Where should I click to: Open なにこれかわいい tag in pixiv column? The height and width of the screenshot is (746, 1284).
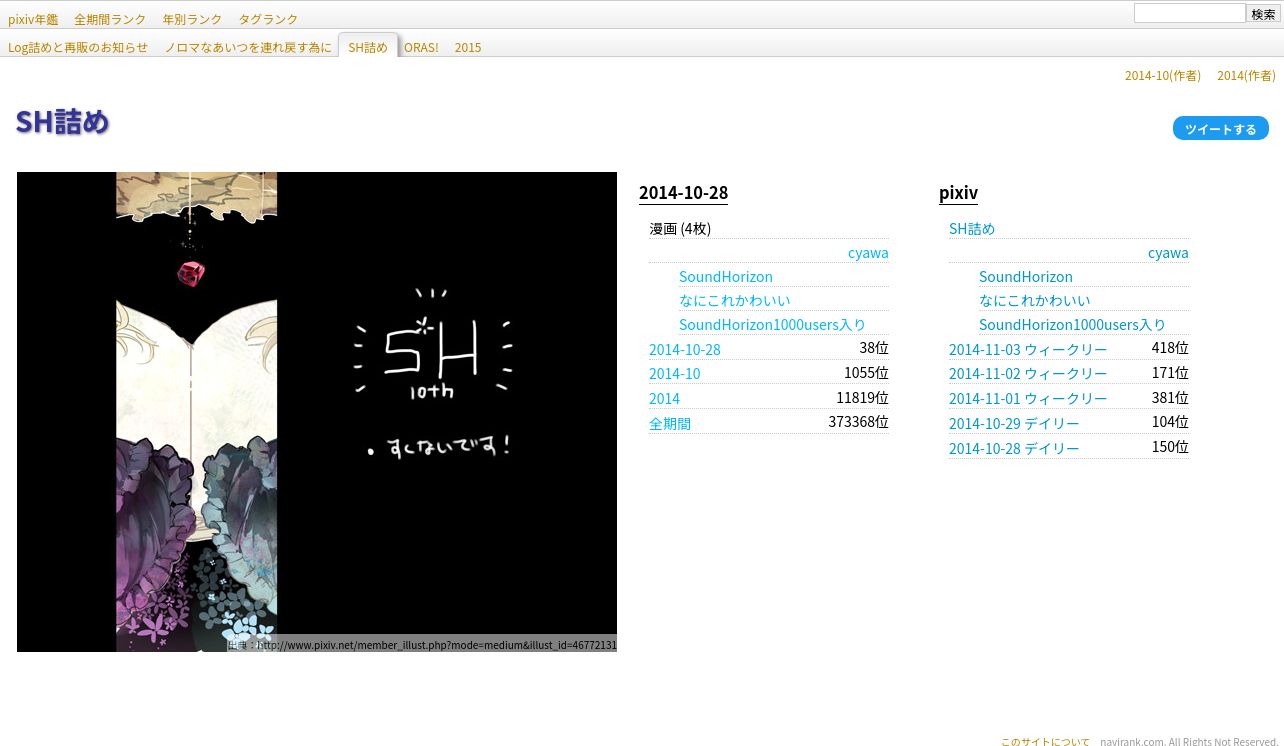[x=1035, y=300]
